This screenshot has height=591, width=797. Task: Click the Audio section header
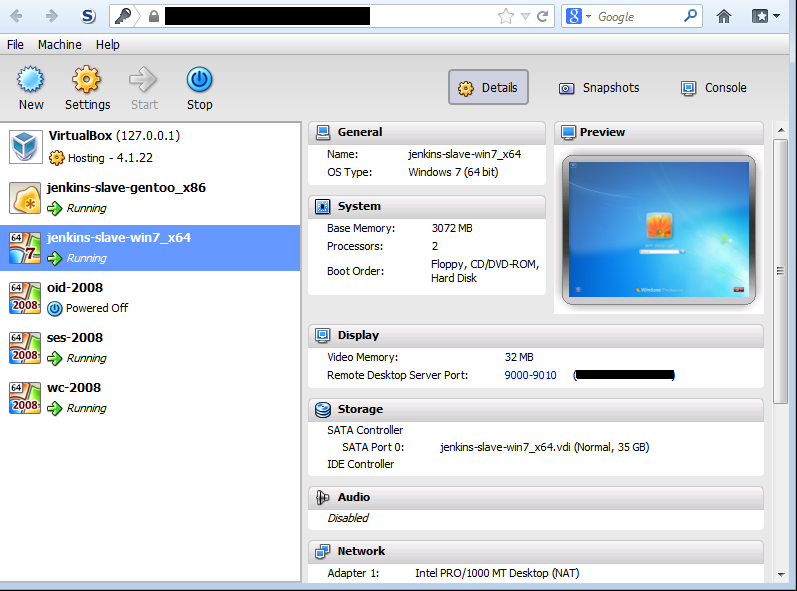tap(536, 497)
